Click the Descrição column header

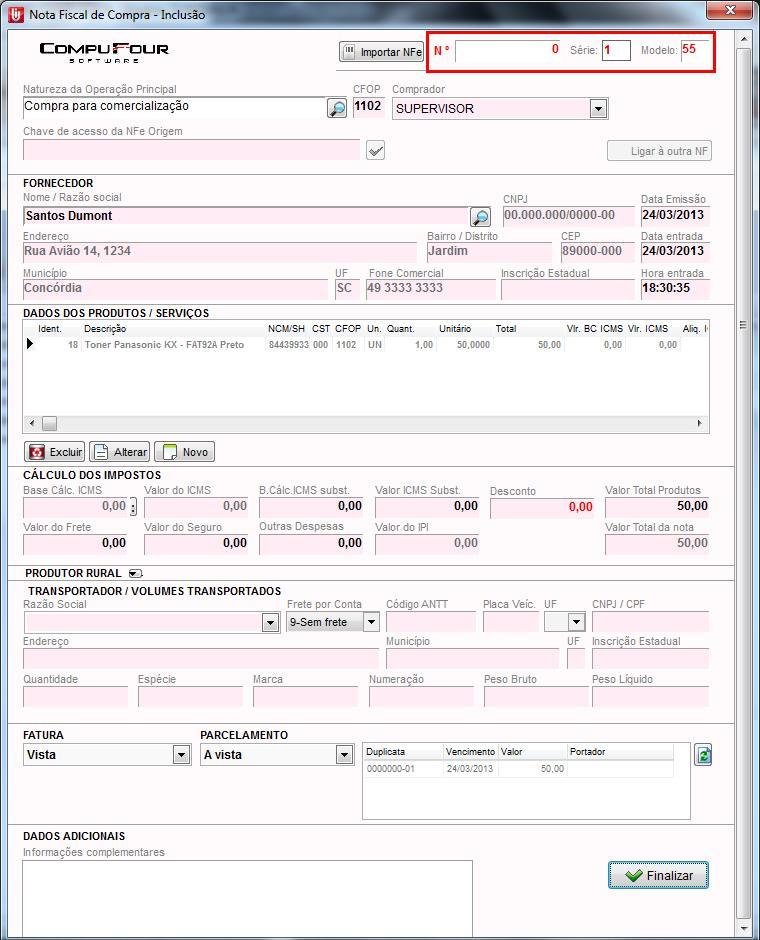105,329
